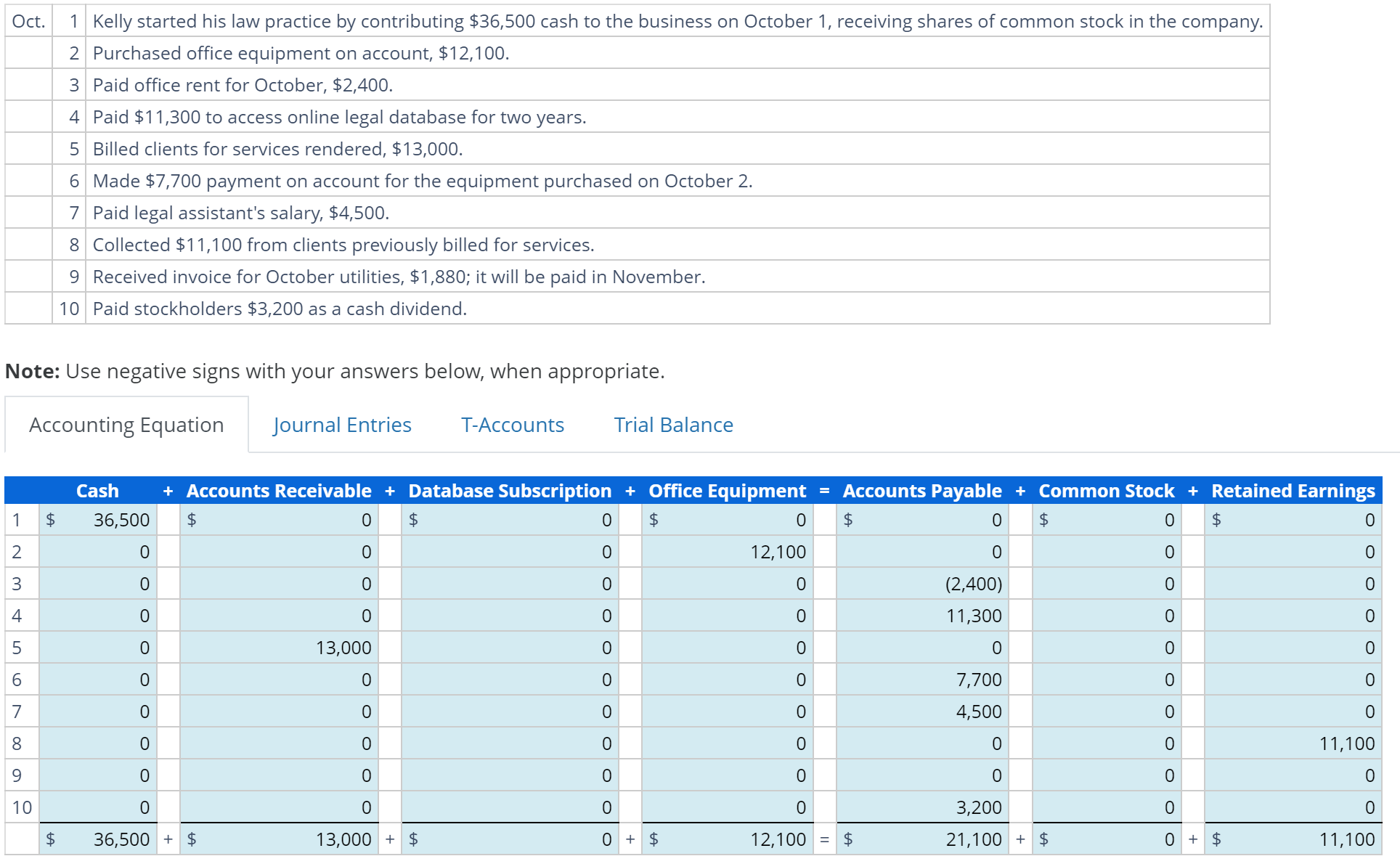Select Retained Earnings total field showing 11,100
This screenshot has height=864, width=1400.
click(x=1293, y=839)
